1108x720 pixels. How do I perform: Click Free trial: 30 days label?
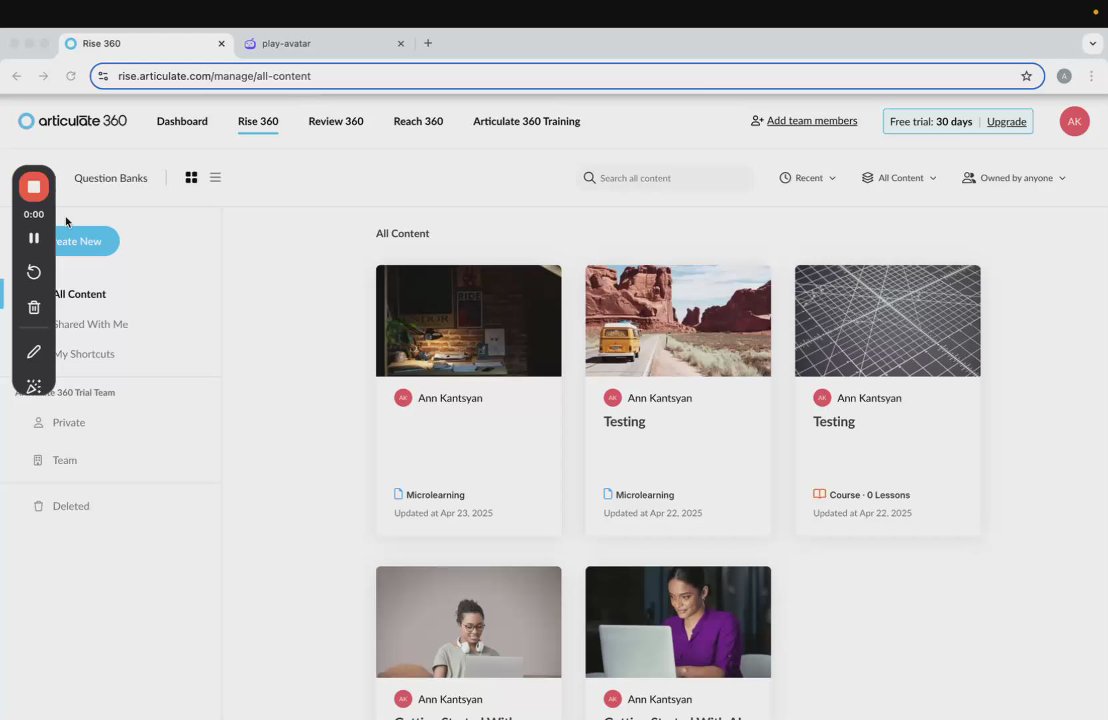tap(931, 122)
